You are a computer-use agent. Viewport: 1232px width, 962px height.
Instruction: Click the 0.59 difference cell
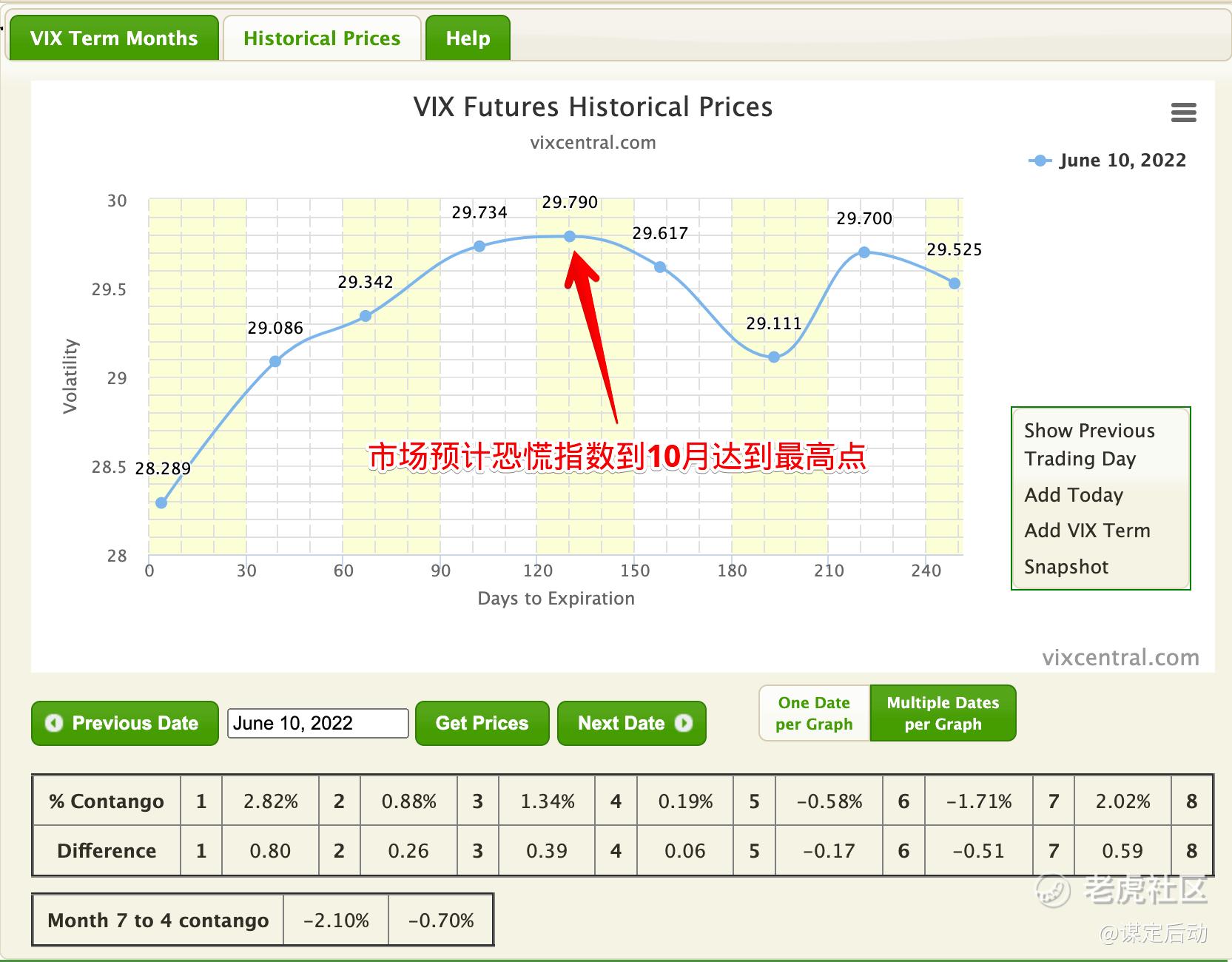point(1122,851)
